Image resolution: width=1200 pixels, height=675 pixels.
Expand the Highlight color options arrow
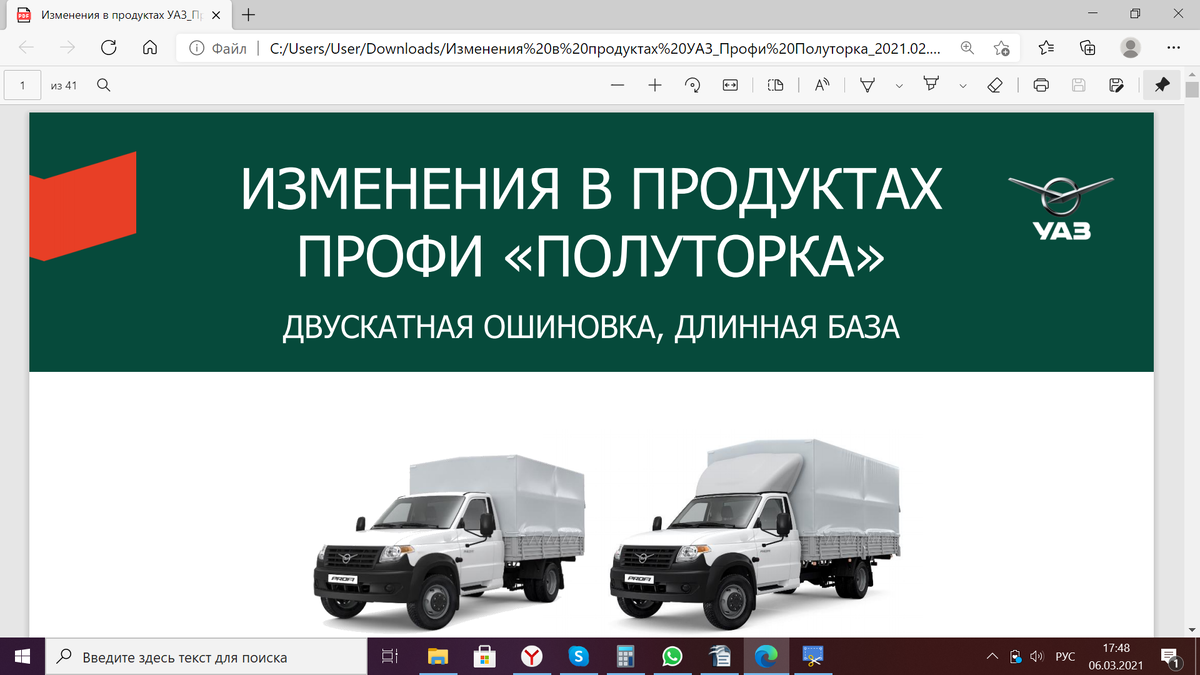pos(962,86)
